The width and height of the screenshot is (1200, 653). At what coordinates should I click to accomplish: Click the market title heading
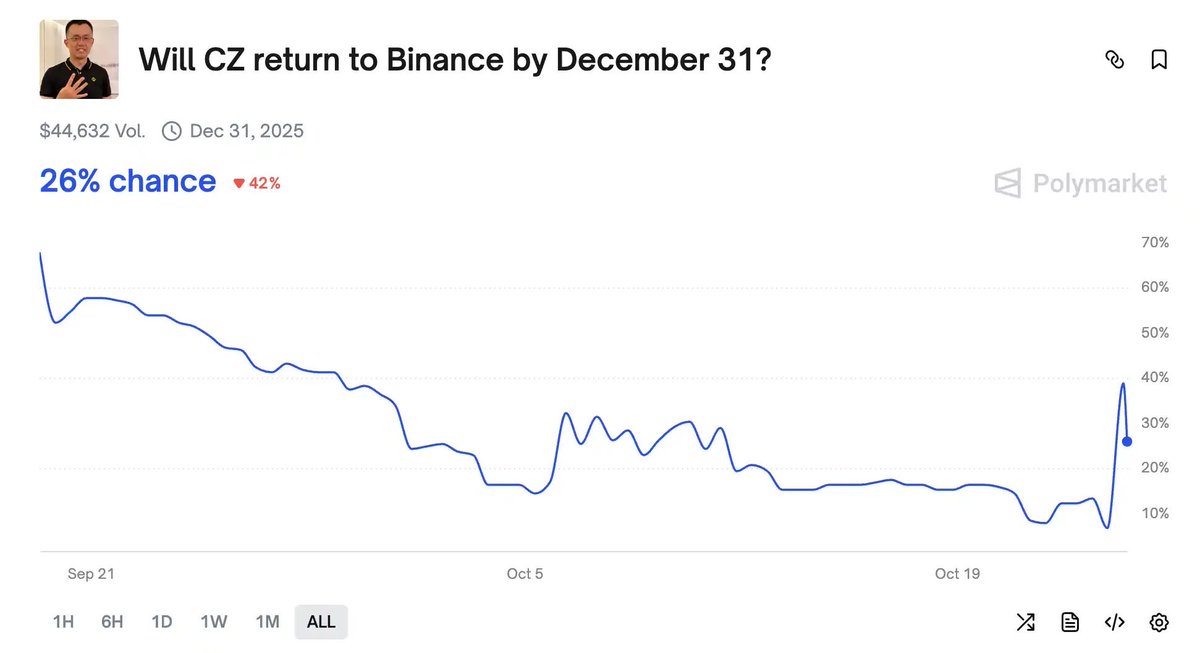click(455, 60)
